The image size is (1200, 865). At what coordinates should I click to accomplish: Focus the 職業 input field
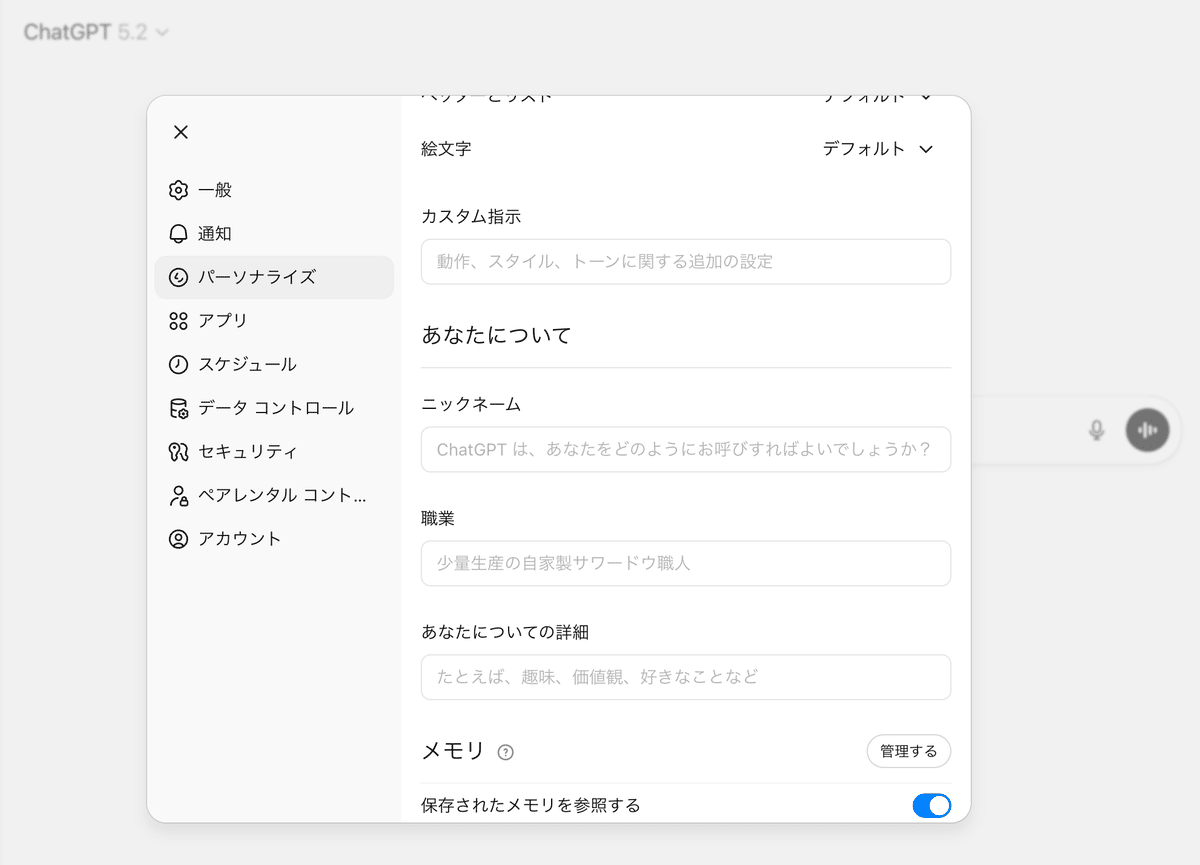pos(686,563)
